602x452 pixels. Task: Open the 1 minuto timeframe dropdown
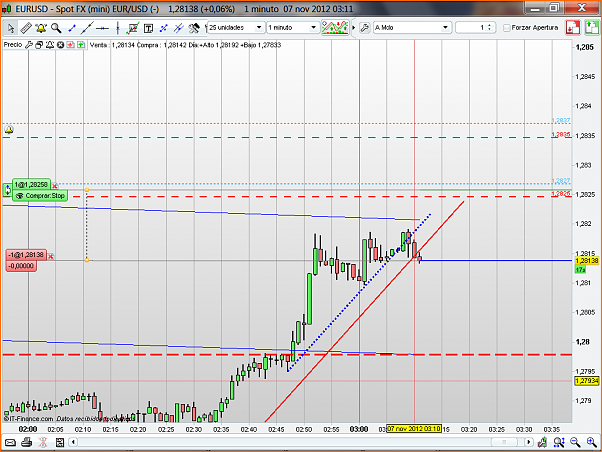tap(293, 28)
